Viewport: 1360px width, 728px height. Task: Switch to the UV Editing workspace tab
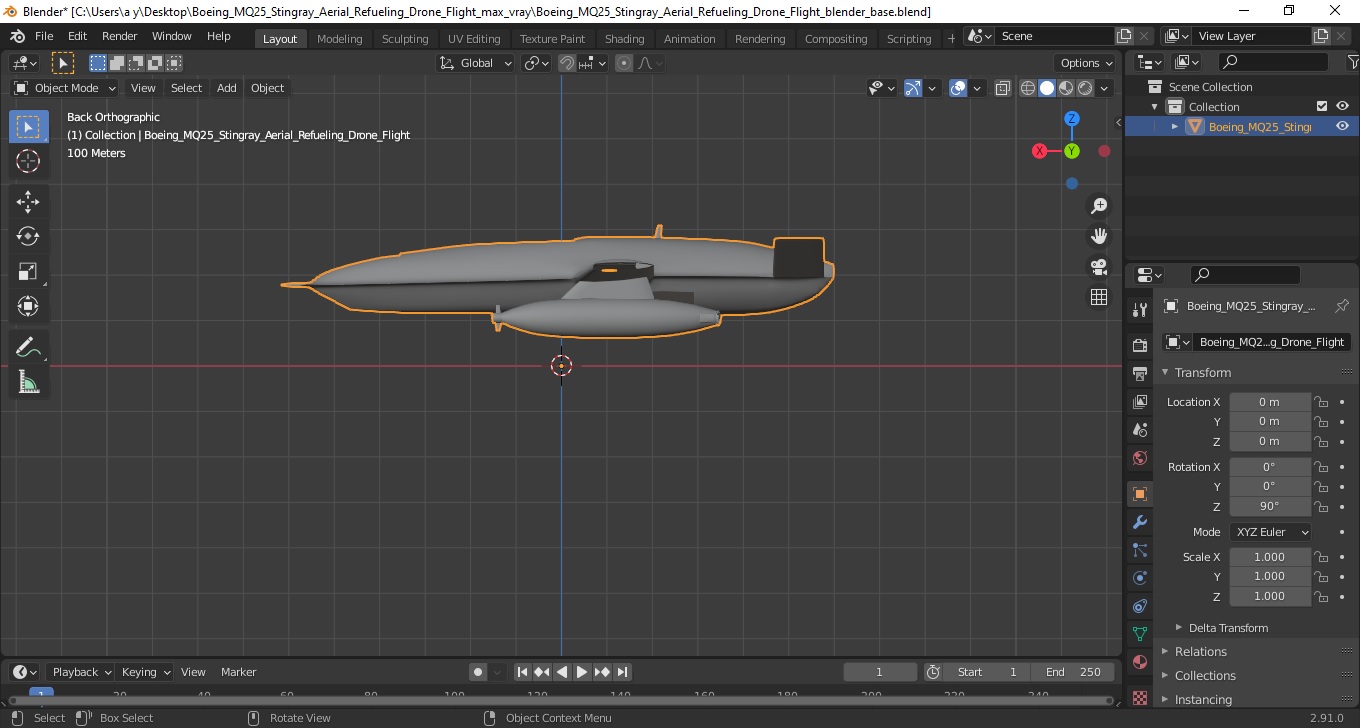coord(474,39)
